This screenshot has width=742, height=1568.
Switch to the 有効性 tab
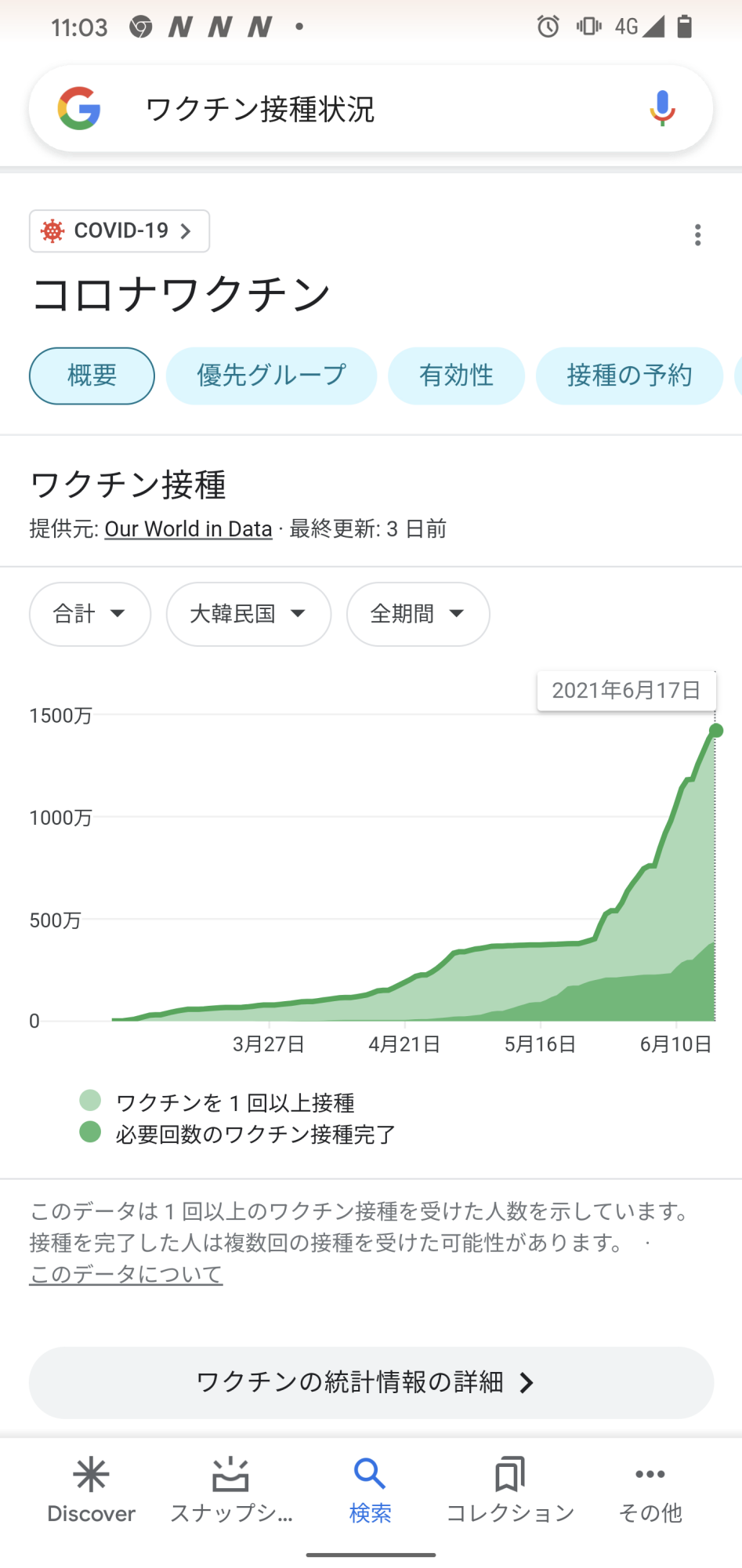[456, 376]
